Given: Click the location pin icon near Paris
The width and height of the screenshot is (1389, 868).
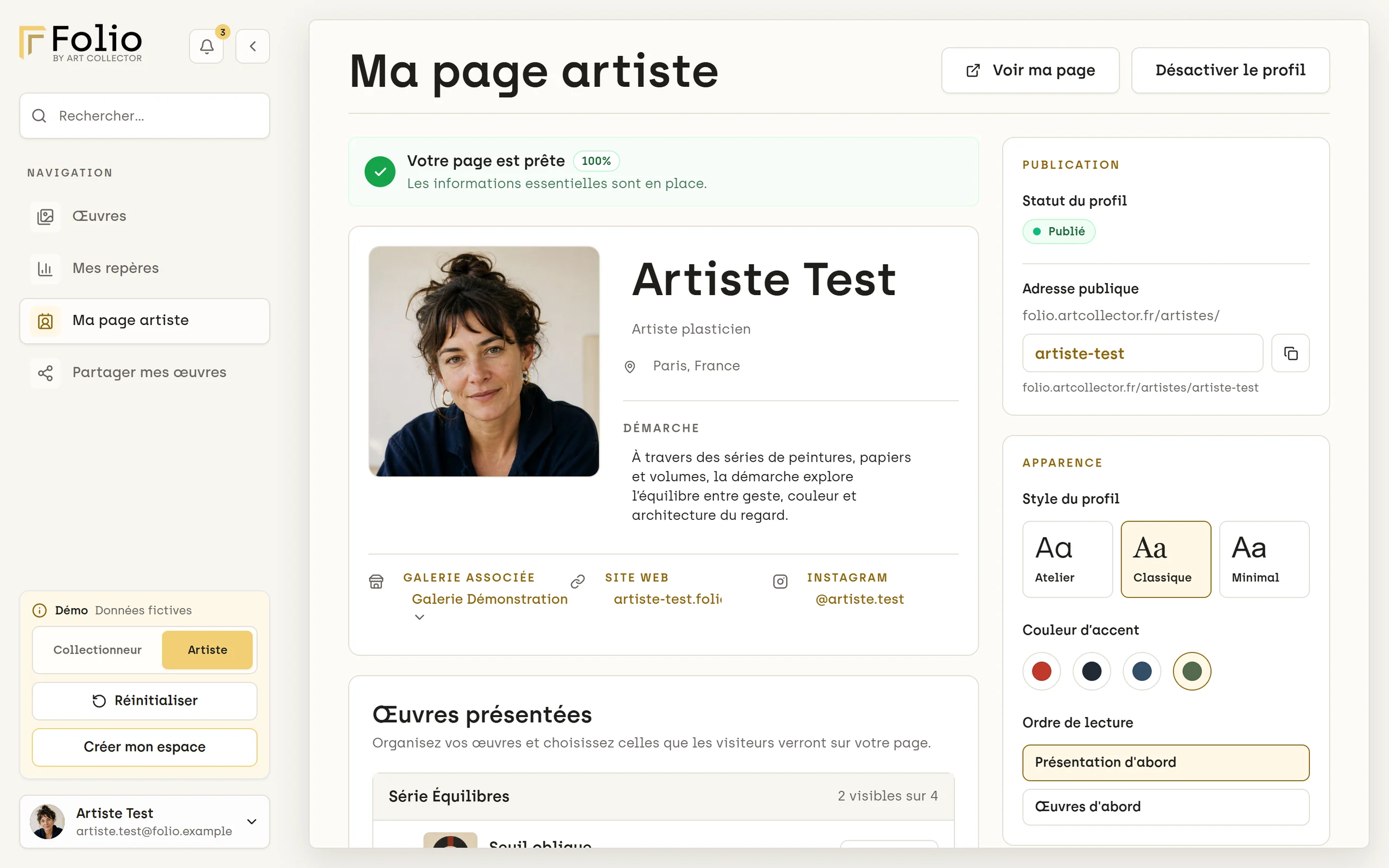Looking at the screenshot, I should 629,367.
